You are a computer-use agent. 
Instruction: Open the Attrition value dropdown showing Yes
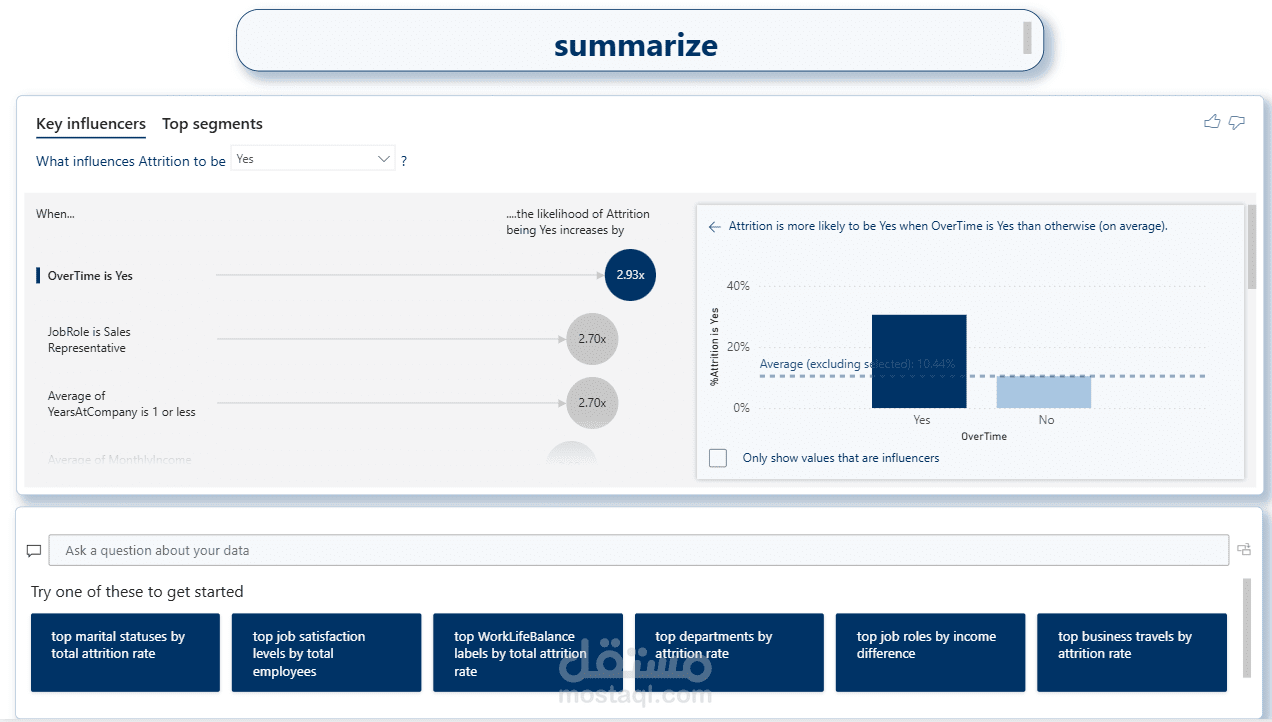pyautogui.click(x=313, y=159)
